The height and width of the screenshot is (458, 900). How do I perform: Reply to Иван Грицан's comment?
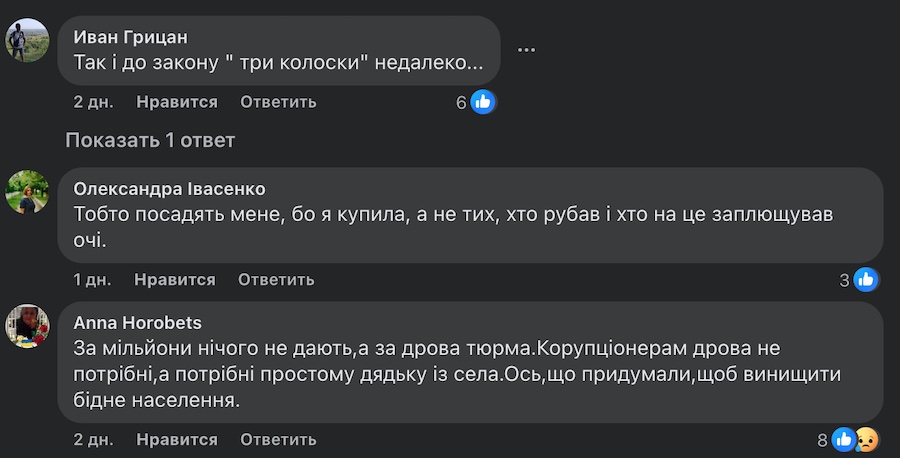(278, 102)
